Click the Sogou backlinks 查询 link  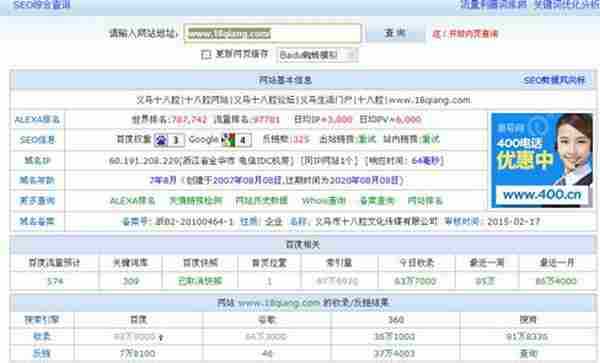coord(528,354)
